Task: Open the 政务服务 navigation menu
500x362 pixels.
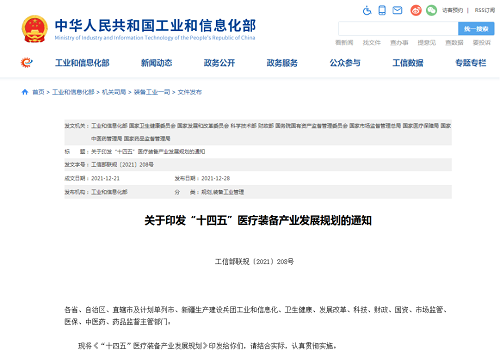Action: pos(282,63)
